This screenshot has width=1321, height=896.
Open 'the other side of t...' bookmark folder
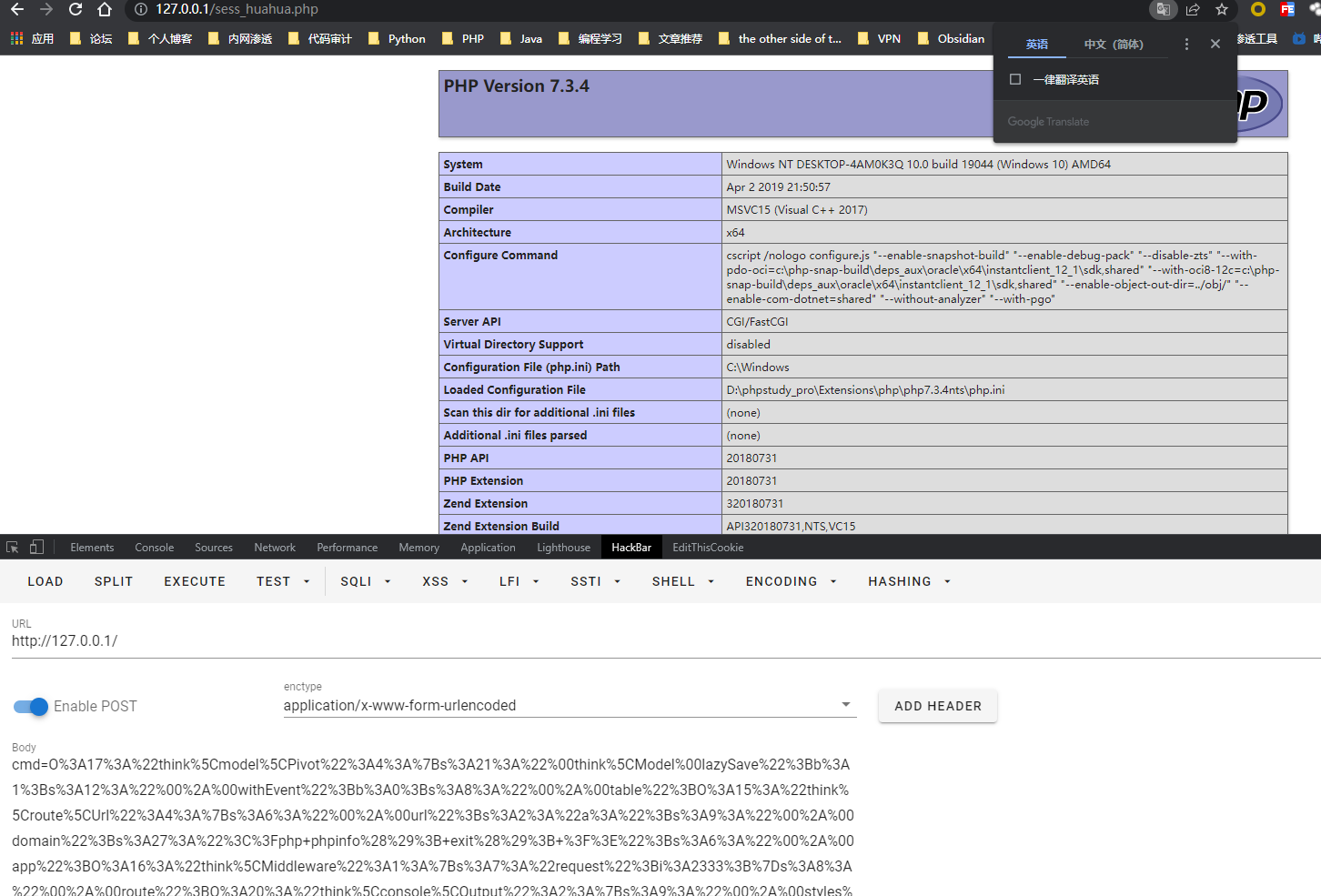click(780, 38)
